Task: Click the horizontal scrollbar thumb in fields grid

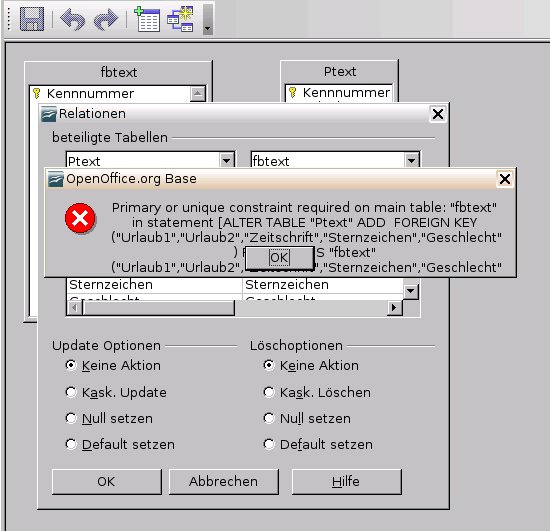Action: click(x=158, y=308)
